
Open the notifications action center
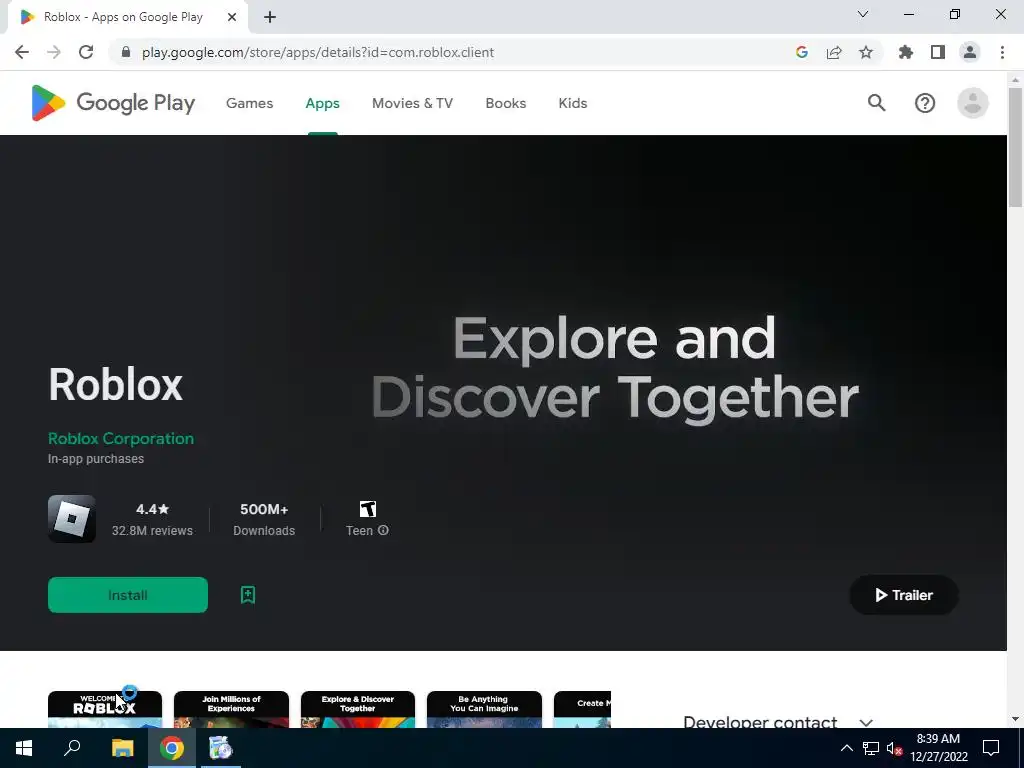991,748
